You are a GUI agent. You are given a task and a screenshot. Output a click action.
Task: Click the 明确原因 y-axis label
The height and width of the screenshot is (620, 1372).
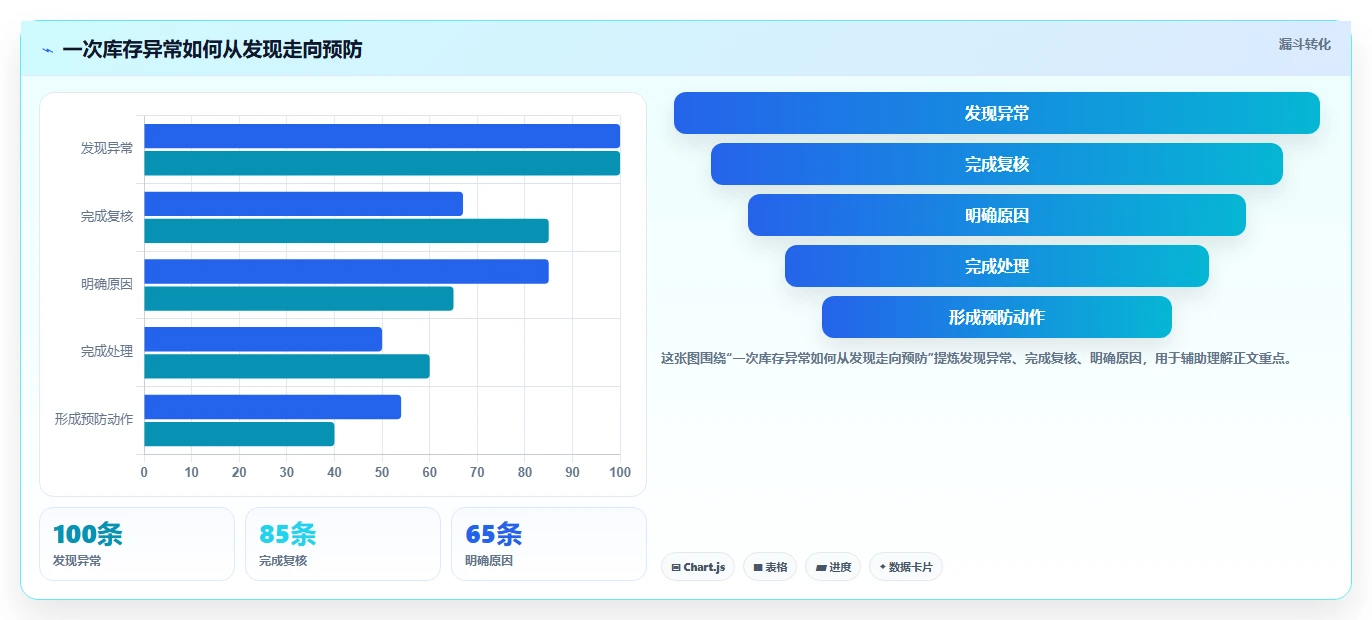pyautogui.click(x=107, y=284)
